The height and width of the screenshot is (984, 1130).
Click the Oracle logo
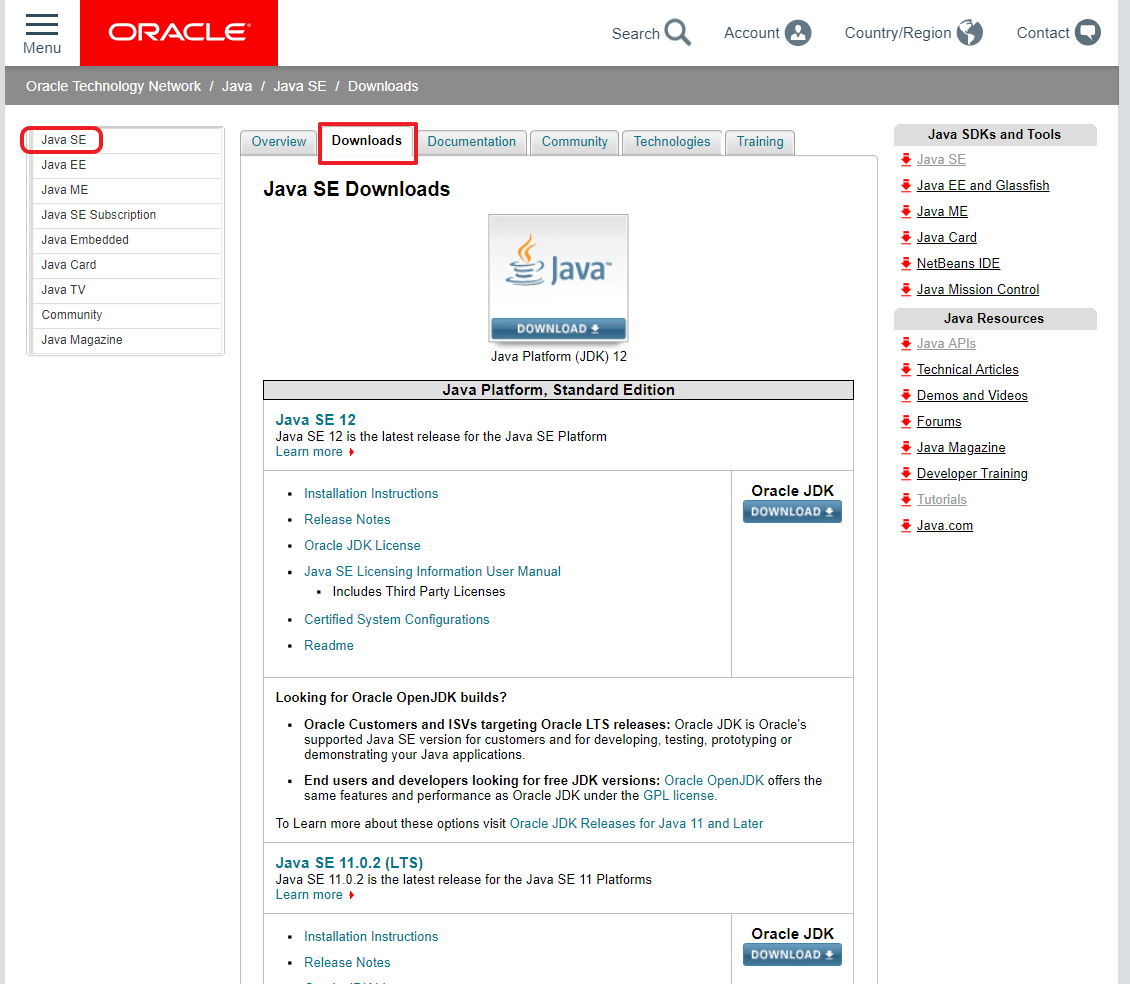pyautogui.click(x=179, y=32)
